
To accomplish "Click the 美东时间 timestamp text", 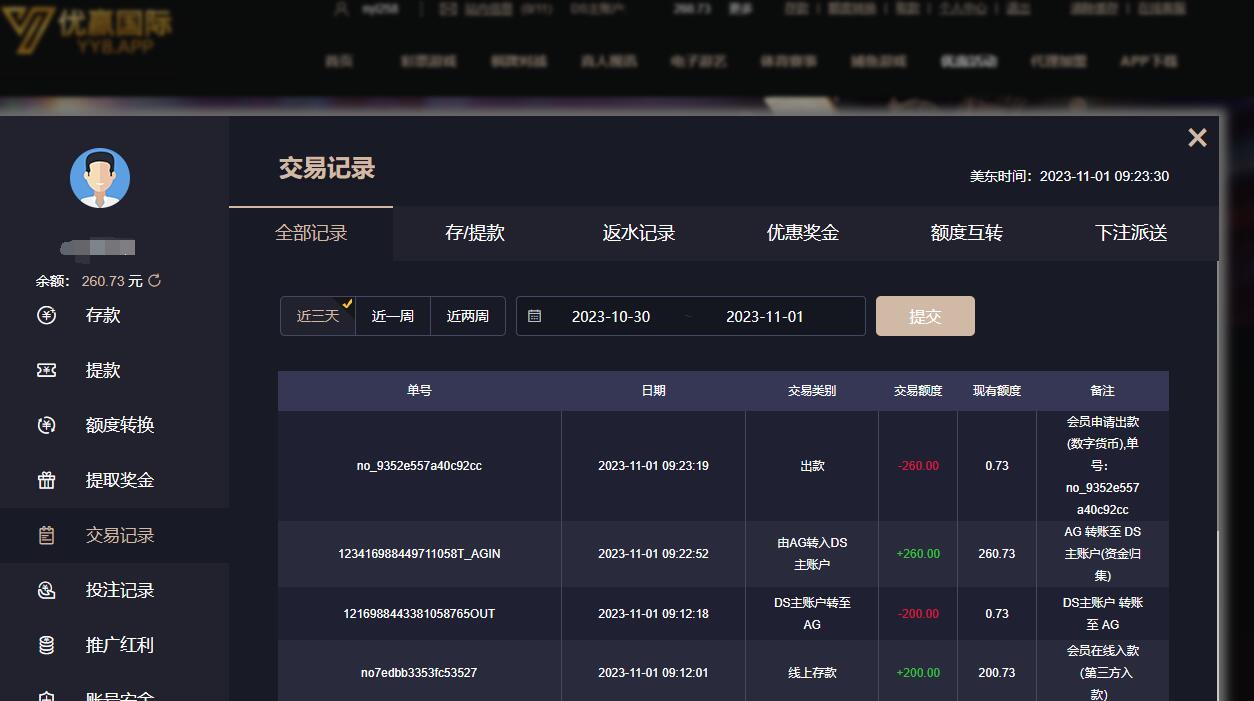I will (x=1069, y=176).
